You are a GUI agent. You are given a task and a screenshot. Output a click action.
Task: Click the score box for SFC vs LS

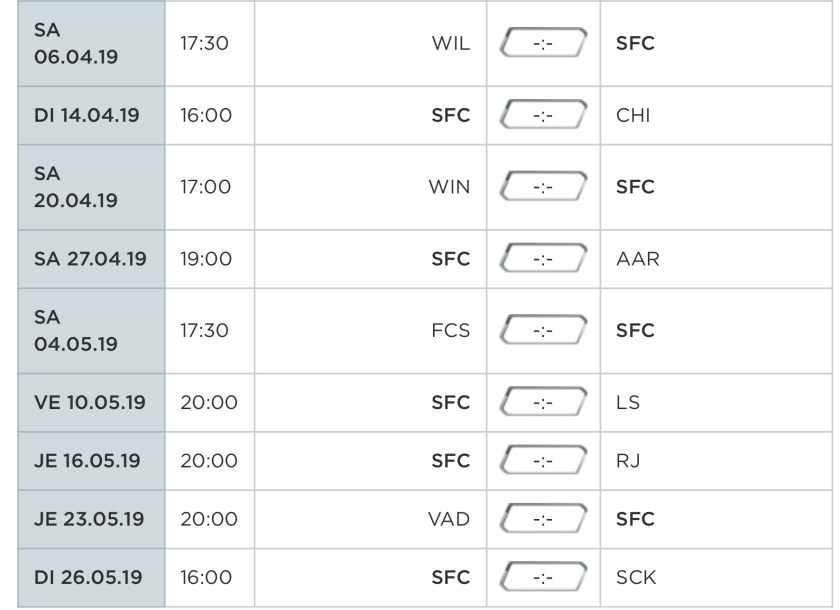(543, 403)
